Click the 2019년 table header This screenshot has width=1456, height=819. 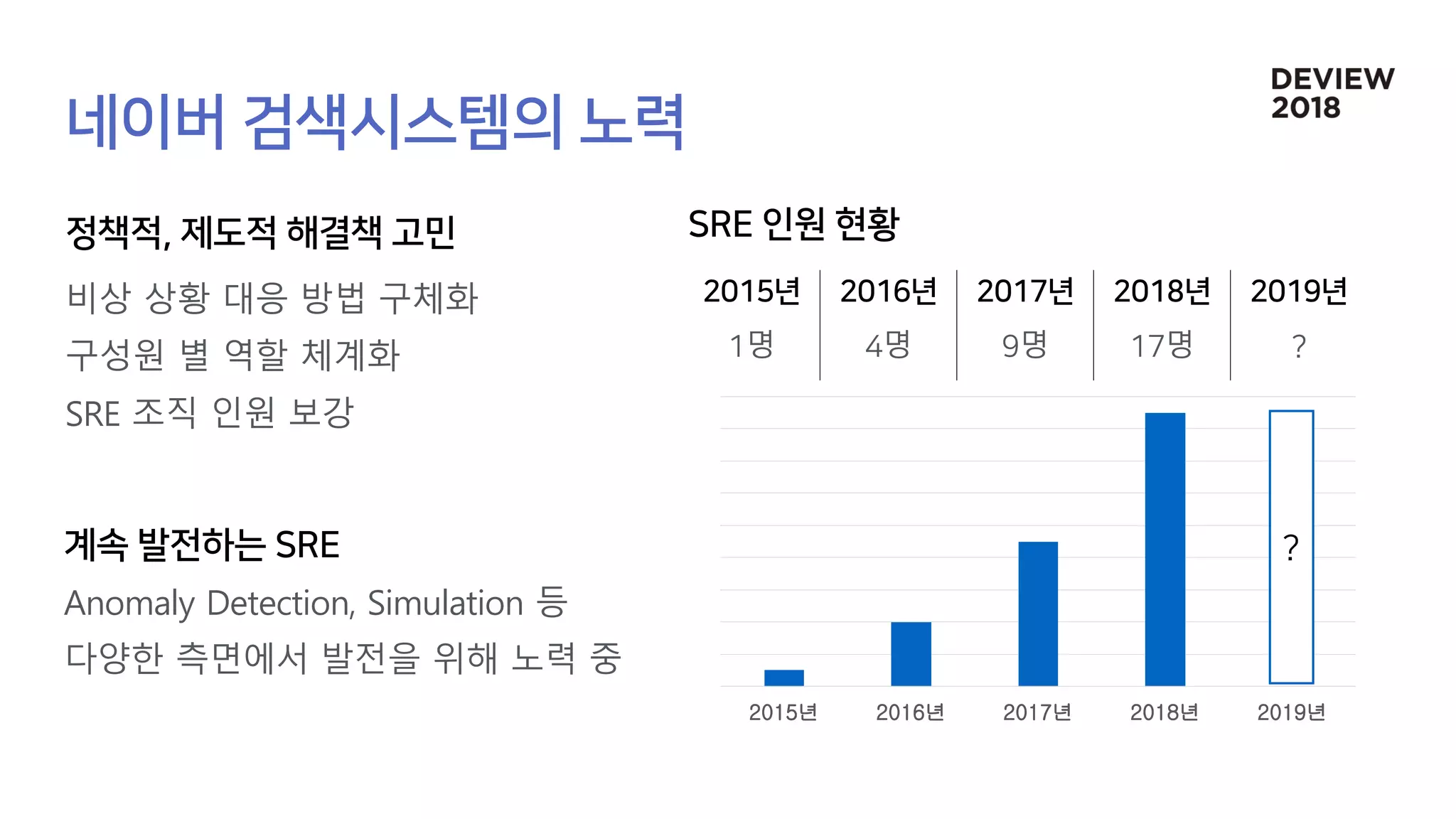click(x=1299, y=291)
